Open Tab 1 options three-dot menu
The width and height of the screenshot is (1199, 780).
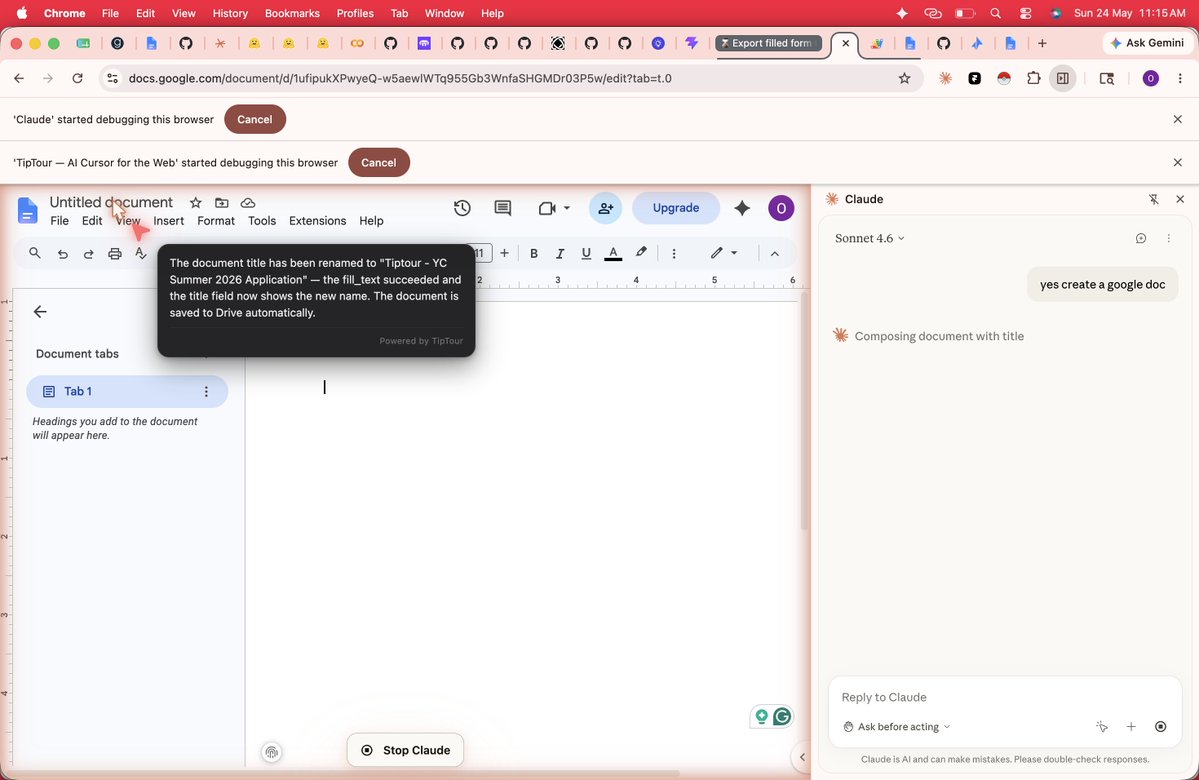click(x=206, y=392)
